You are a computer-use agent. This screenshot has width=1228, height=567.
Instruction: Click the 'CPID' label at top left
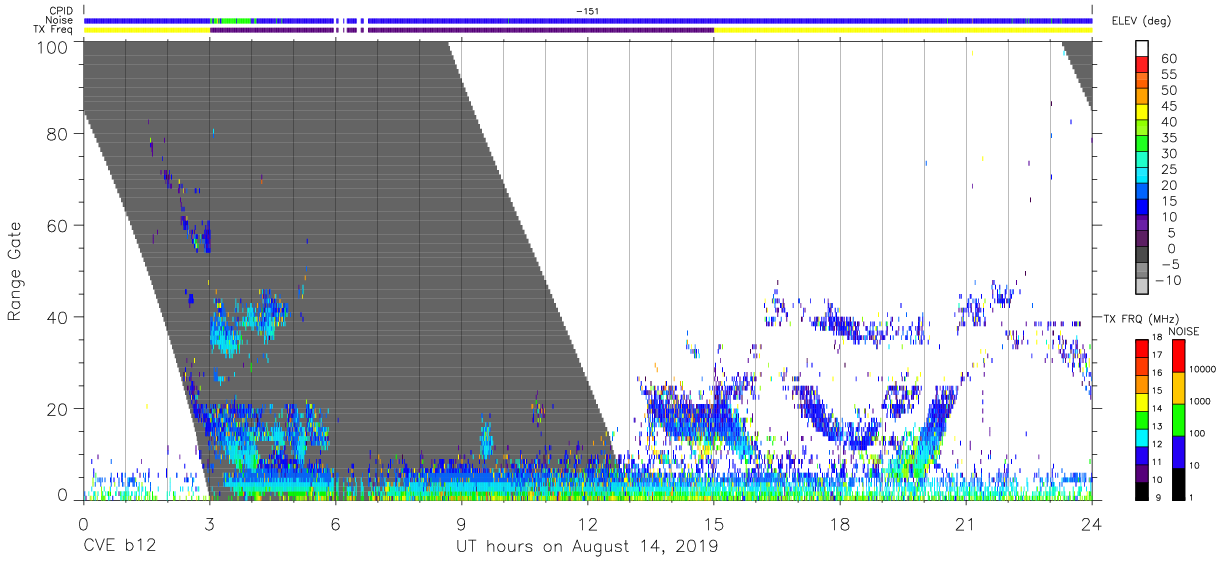(62, 11)
